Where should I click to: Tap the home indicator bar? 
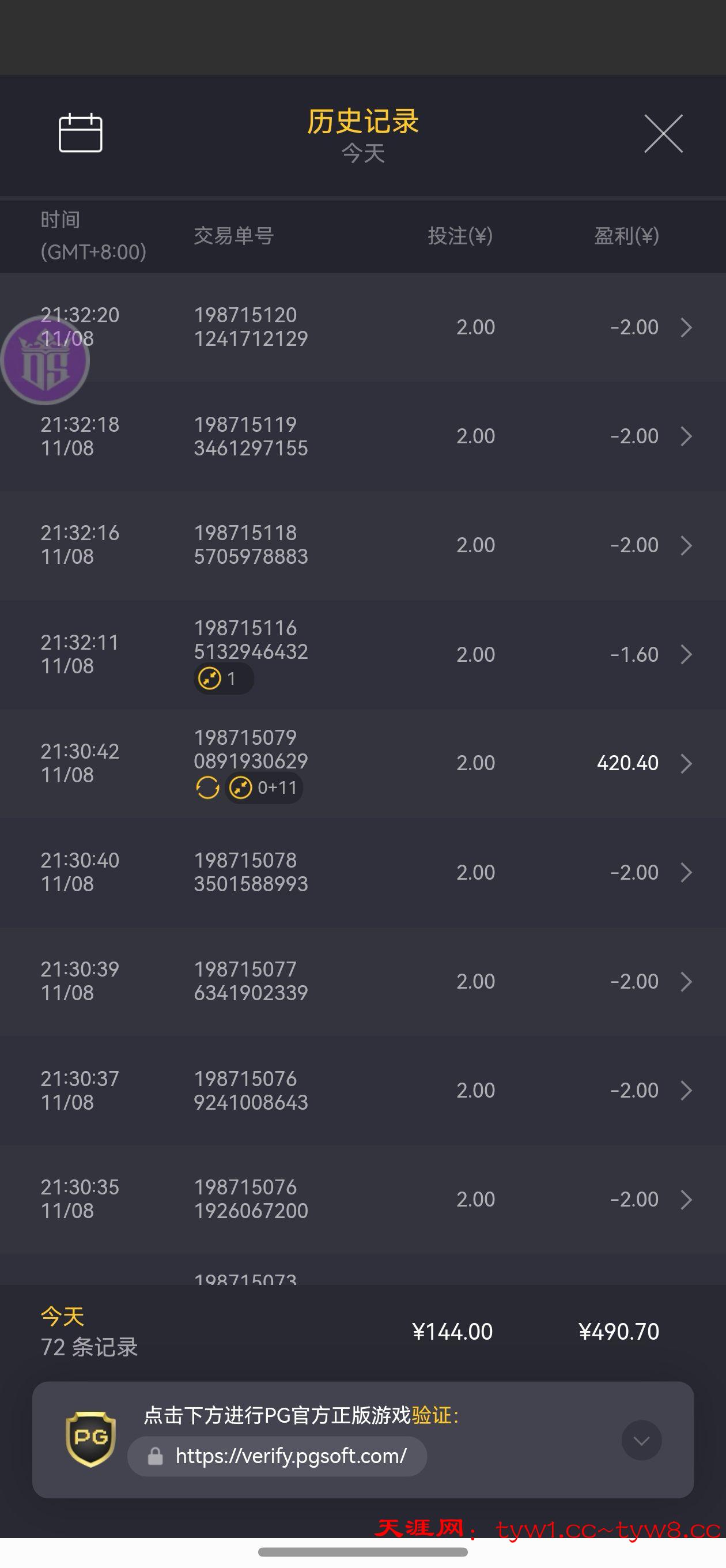pyautogui.click(x=362, y=1551)
